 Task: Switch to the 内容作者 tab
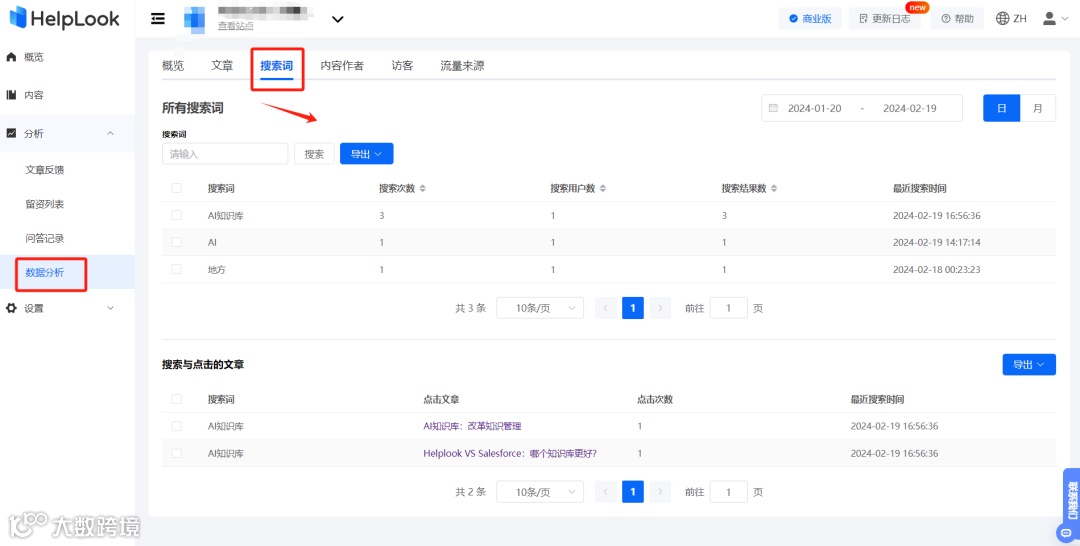pyautogui.click(x=342, y=66)
